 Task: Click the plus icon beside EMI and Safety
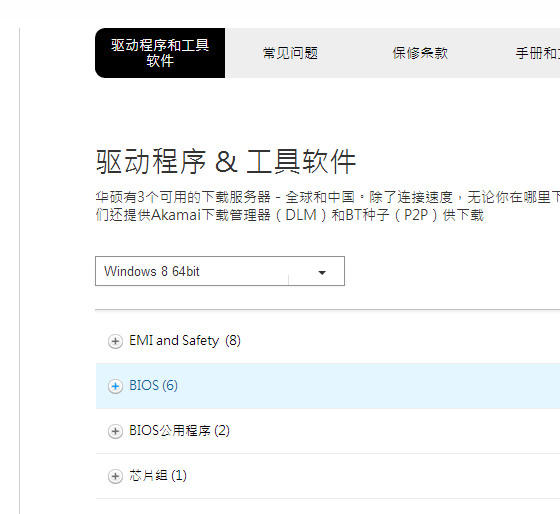[115, 341]
